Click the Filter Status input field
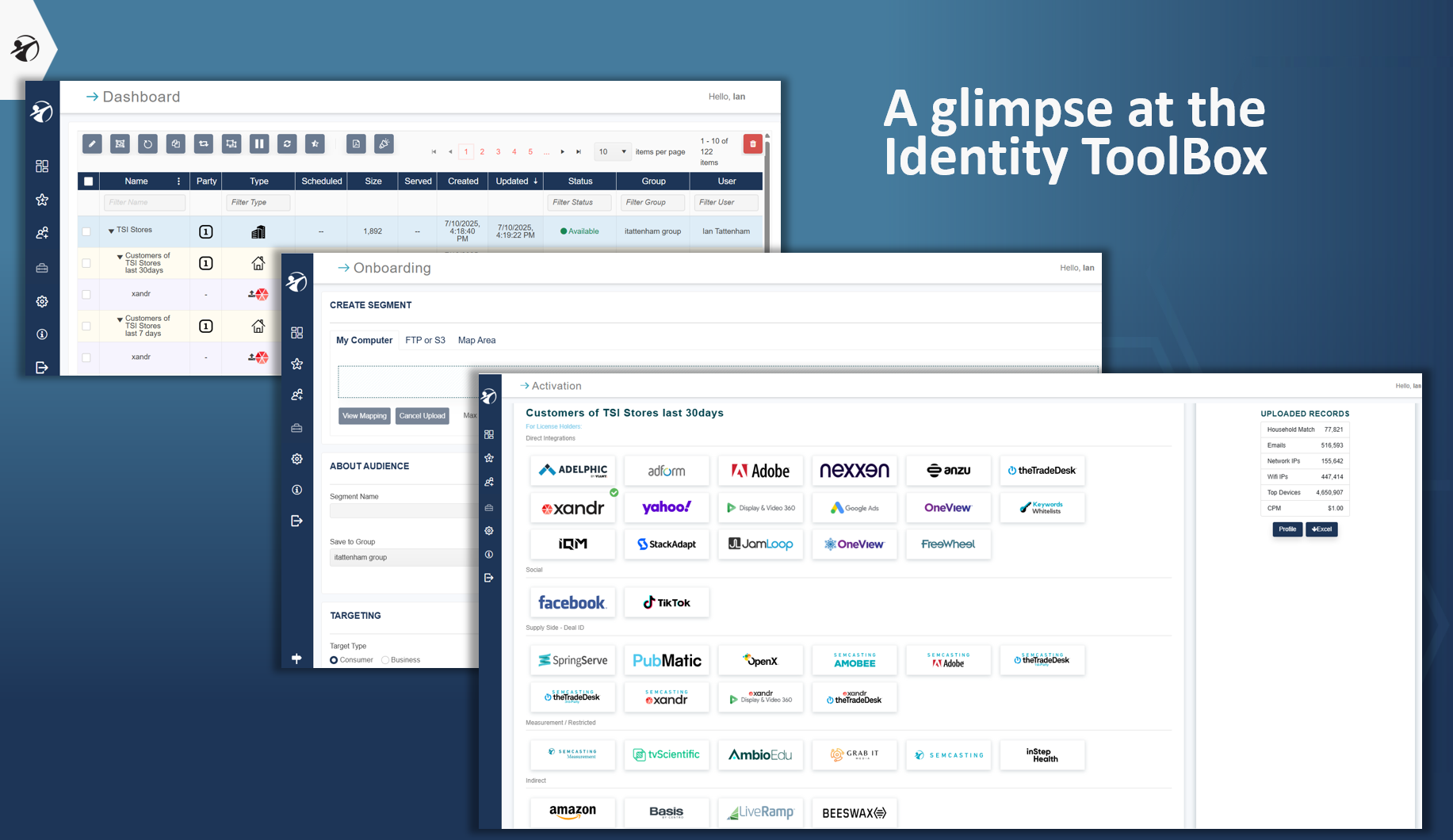Screen dimensions: 1453x840 579,203
